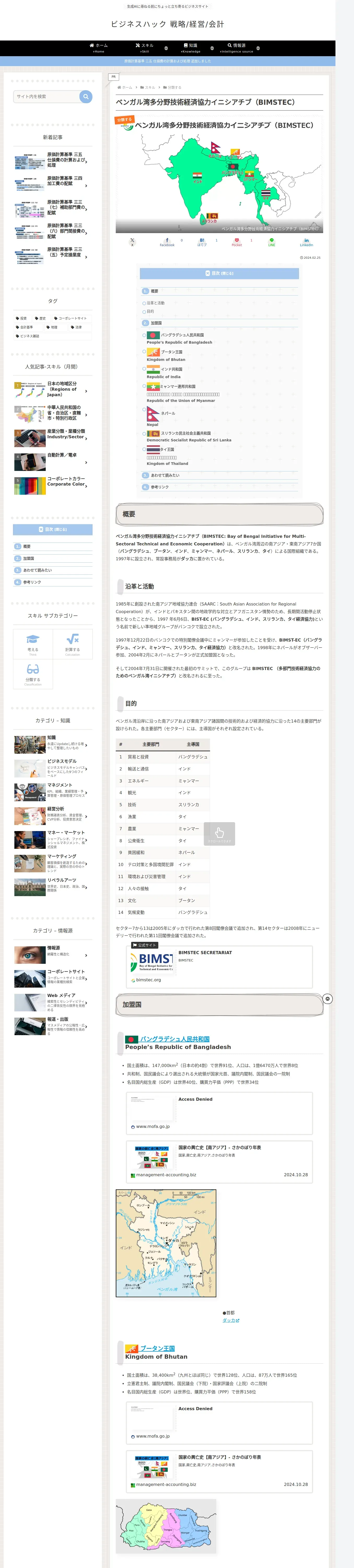354x1568 pixels.
Task: Click the テロ対策と多国境間犯罪 table cell
Action: click(150, 864)
